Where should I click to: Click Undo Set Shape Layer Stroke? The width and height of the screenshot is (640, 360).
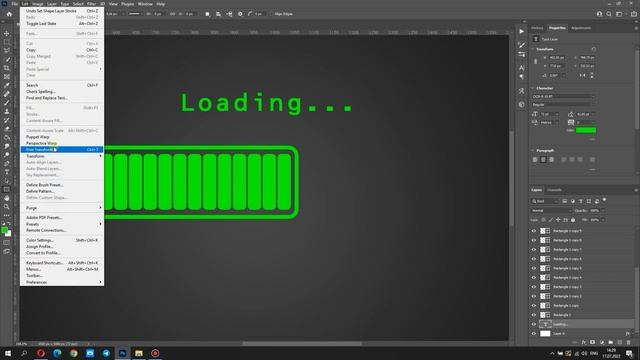pyautogui.click(x=62, y=11)
